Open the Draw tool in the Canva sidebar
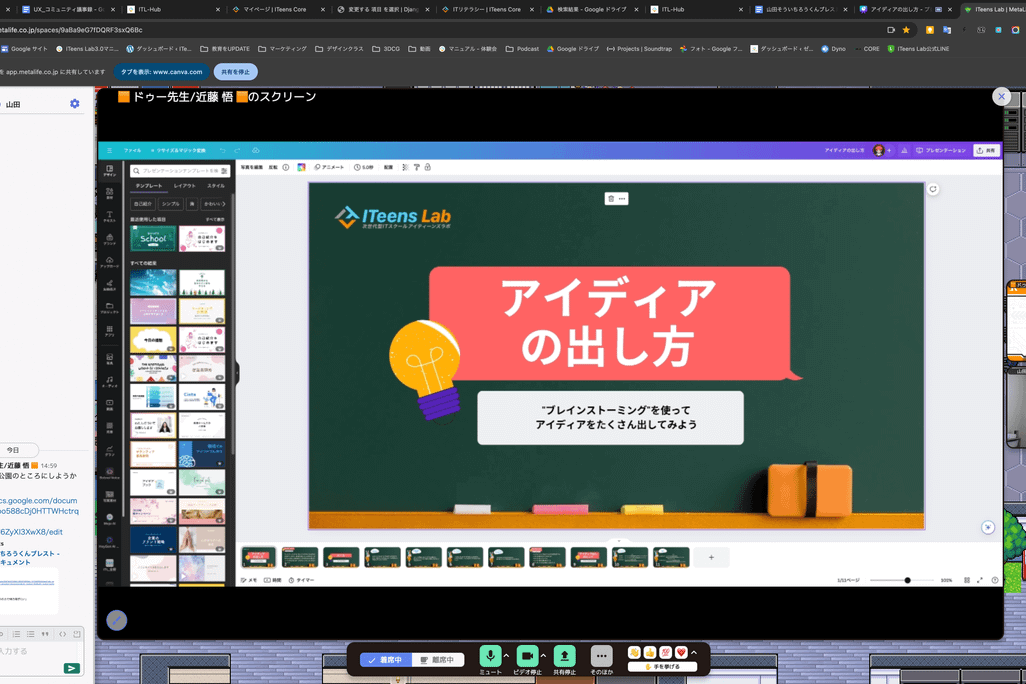The width and height of the screenshot is (1026, 684). [109, 285]
